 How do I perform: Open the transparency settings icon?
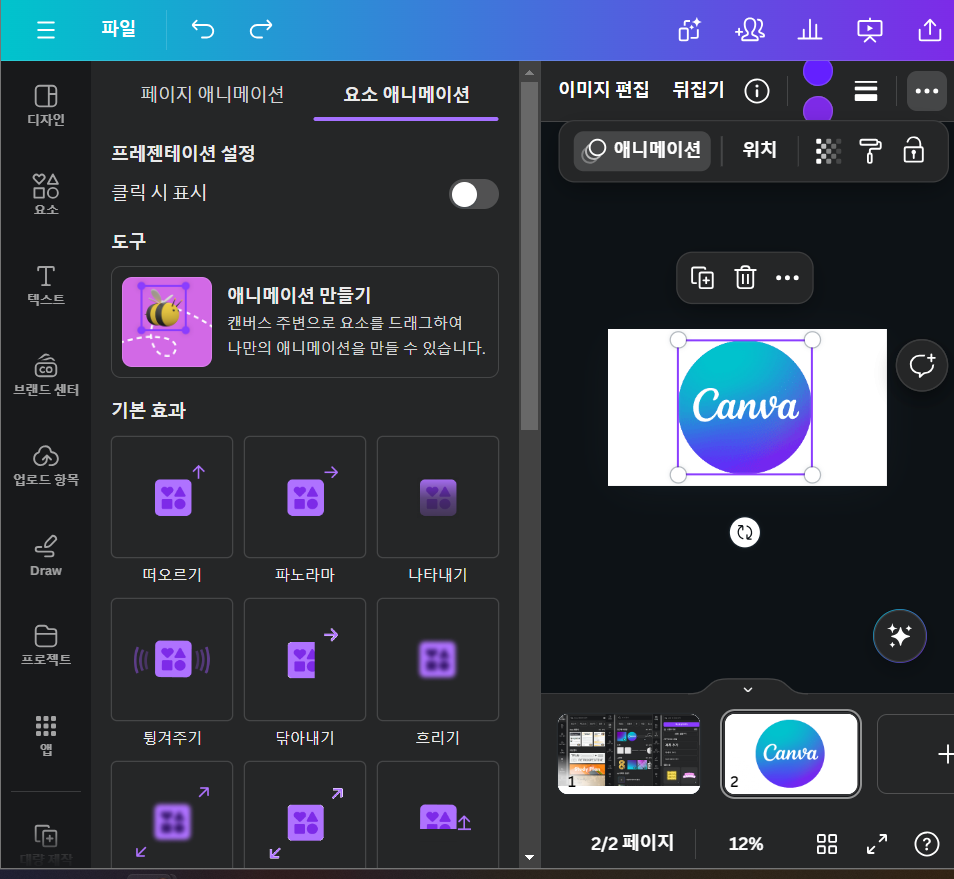[828, 151]
